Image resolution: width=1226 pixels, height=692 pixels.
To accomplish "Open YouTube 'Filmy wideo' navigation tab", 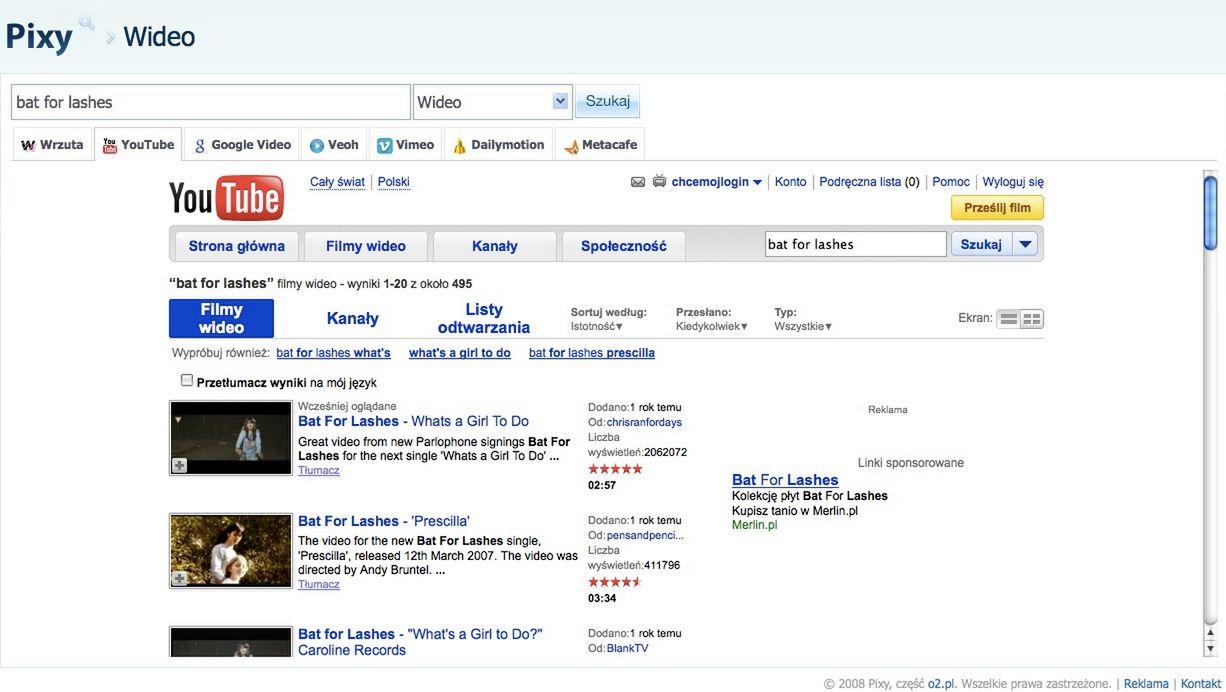I will (366, 246).
